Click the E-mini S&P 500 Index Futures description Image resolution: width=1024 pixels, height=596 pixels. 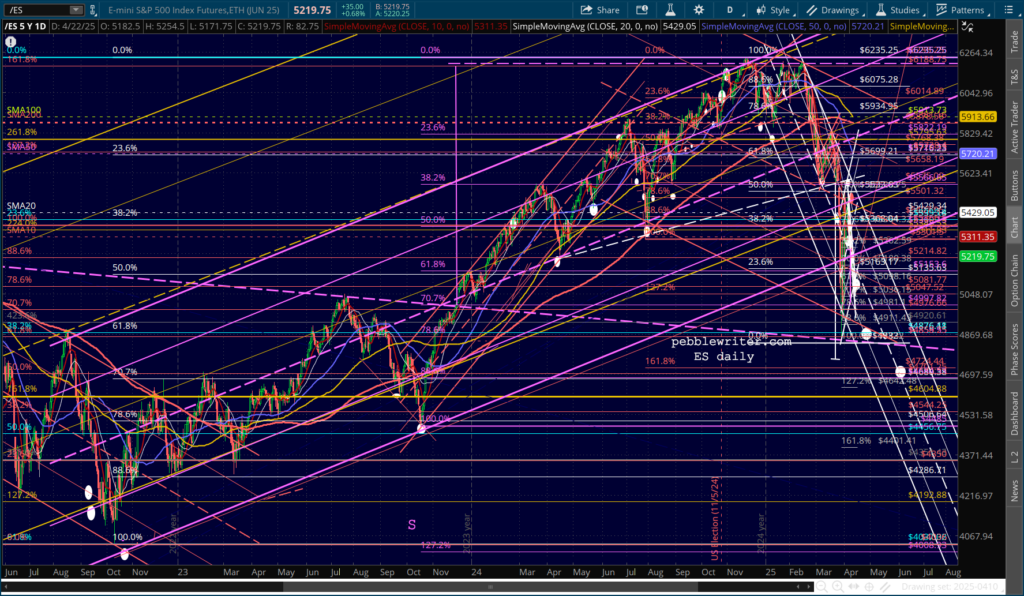coord(194,10)
